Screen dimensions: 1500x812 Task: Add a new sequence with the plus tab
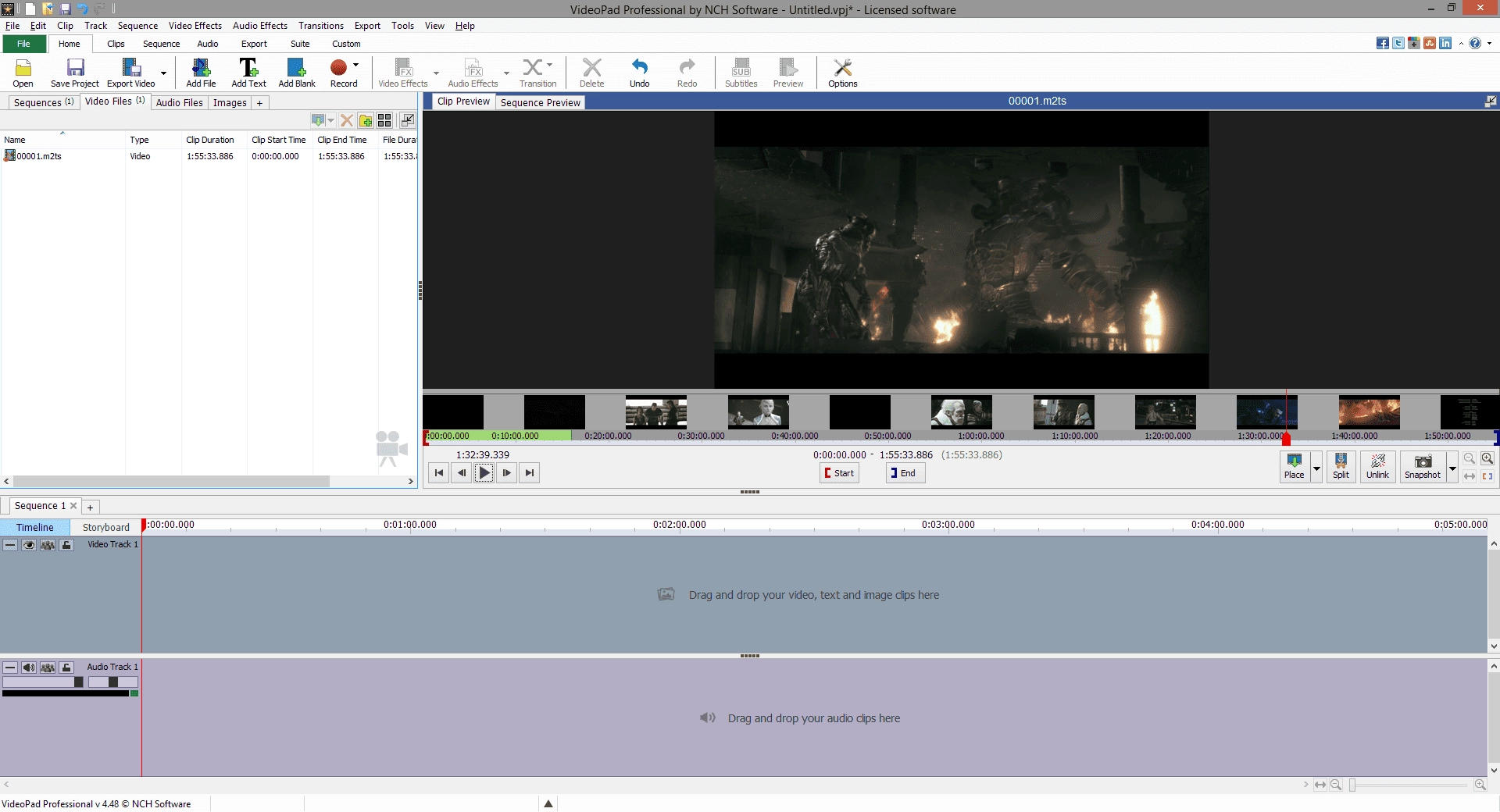pos(90,507)
